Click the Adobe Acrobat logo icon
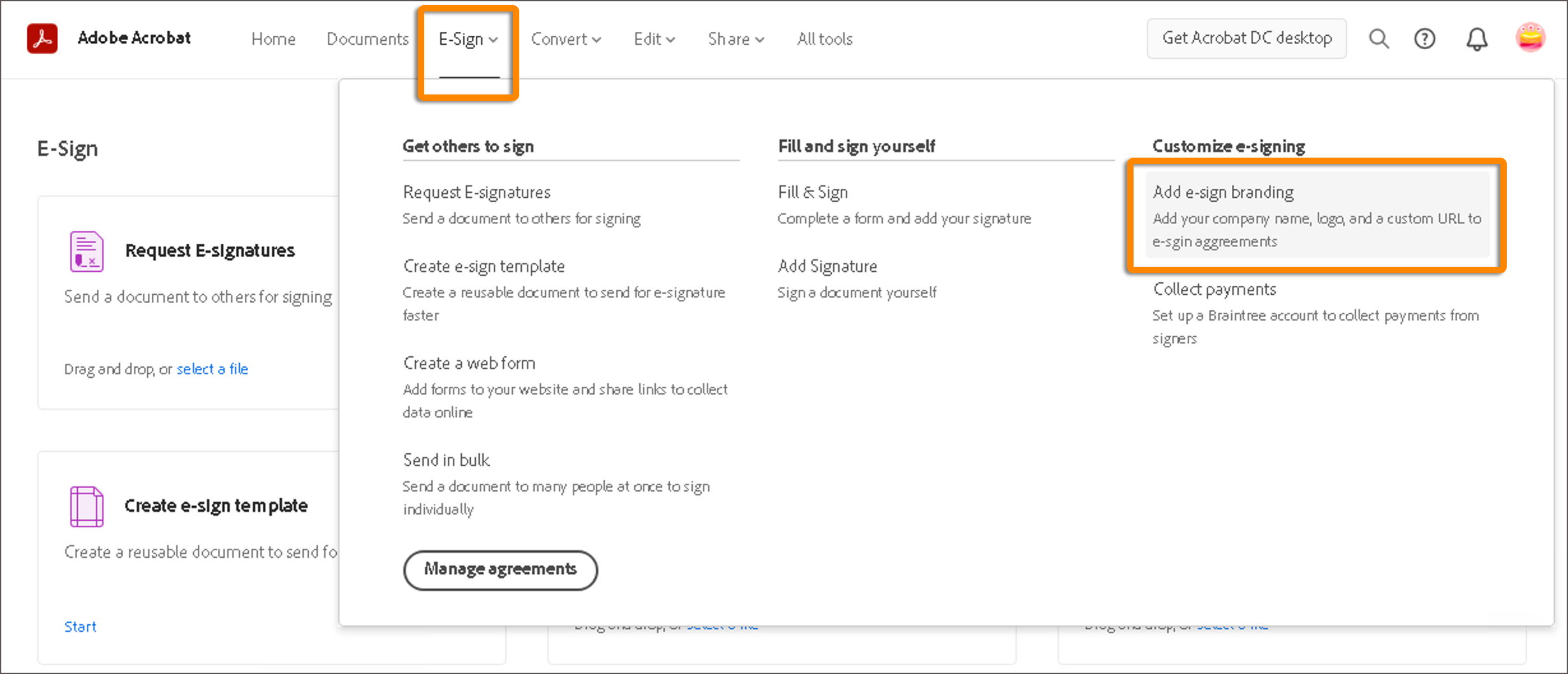1568x674 pixels. click(x=42, y=38)
